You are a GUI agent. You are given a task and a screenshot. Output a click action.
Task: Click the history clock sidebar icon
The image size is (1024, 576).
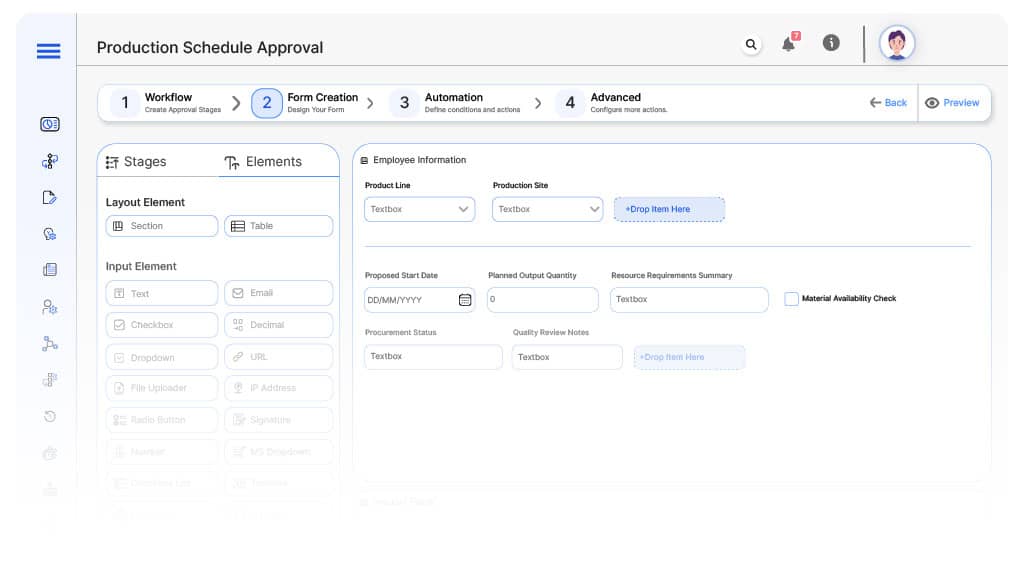coord(50,417)
